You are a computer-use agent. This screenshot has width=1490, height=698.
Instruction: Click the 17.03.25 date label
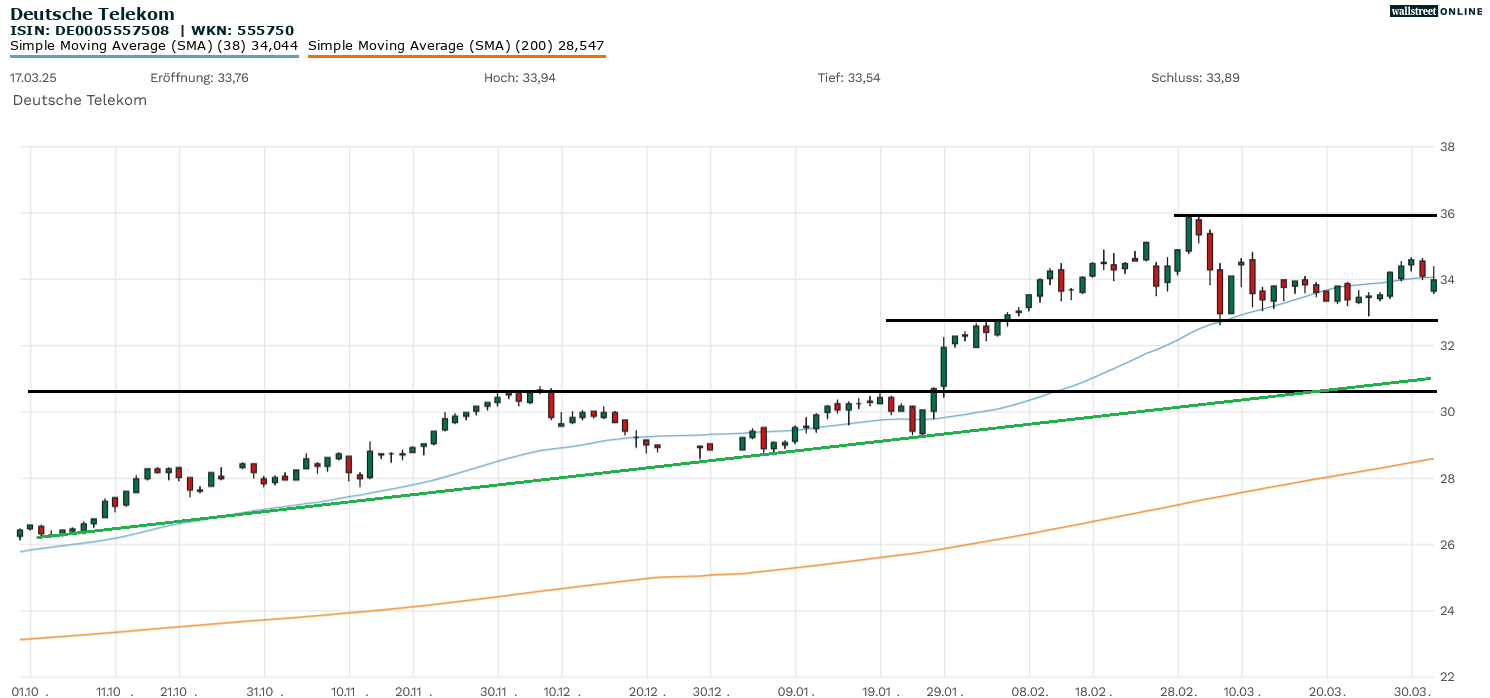31,78
